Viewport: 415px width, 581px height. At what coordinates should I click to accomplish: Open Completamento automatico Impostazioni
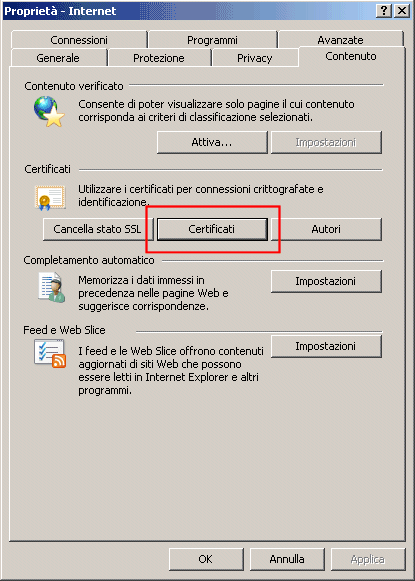[326, 281]
